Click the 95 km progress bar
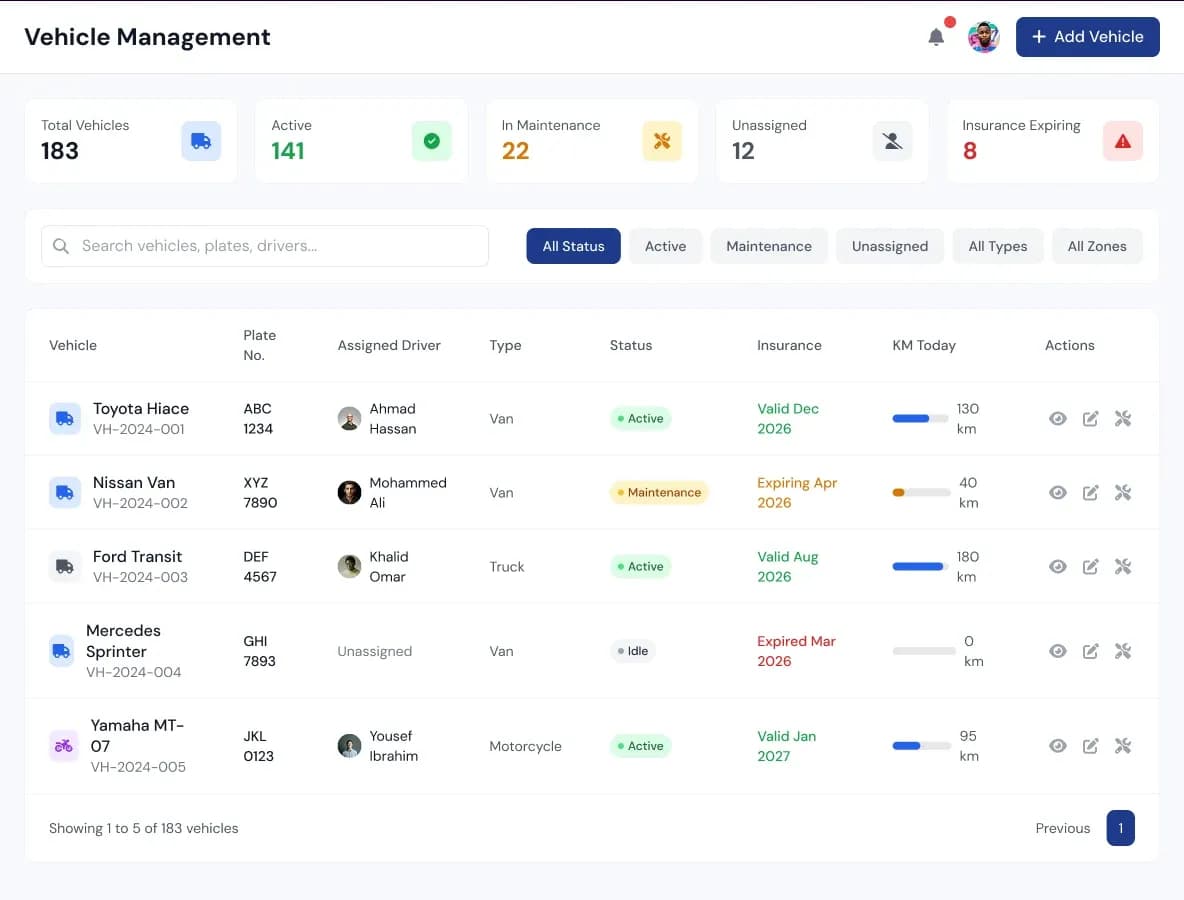The height and width of the screenshot is (900, 1184). [921, 746]
